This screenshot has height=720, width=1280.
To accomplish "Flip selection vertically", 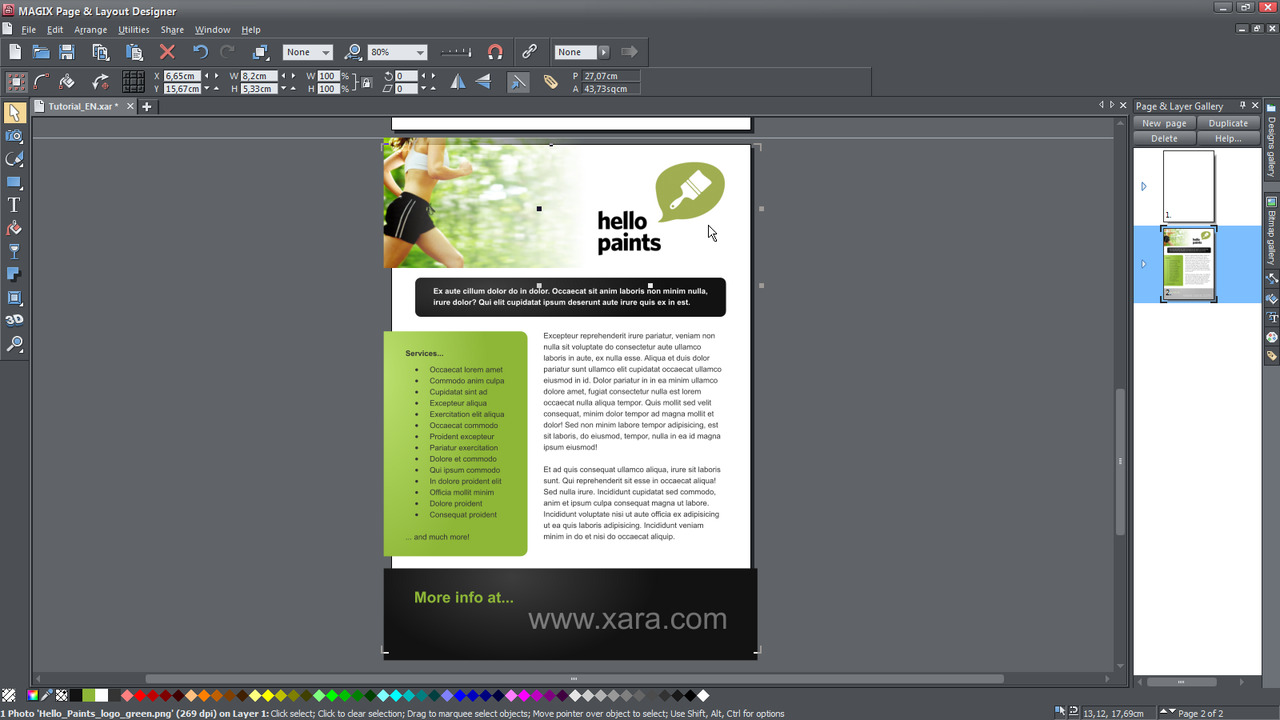I will click(483, 82).
